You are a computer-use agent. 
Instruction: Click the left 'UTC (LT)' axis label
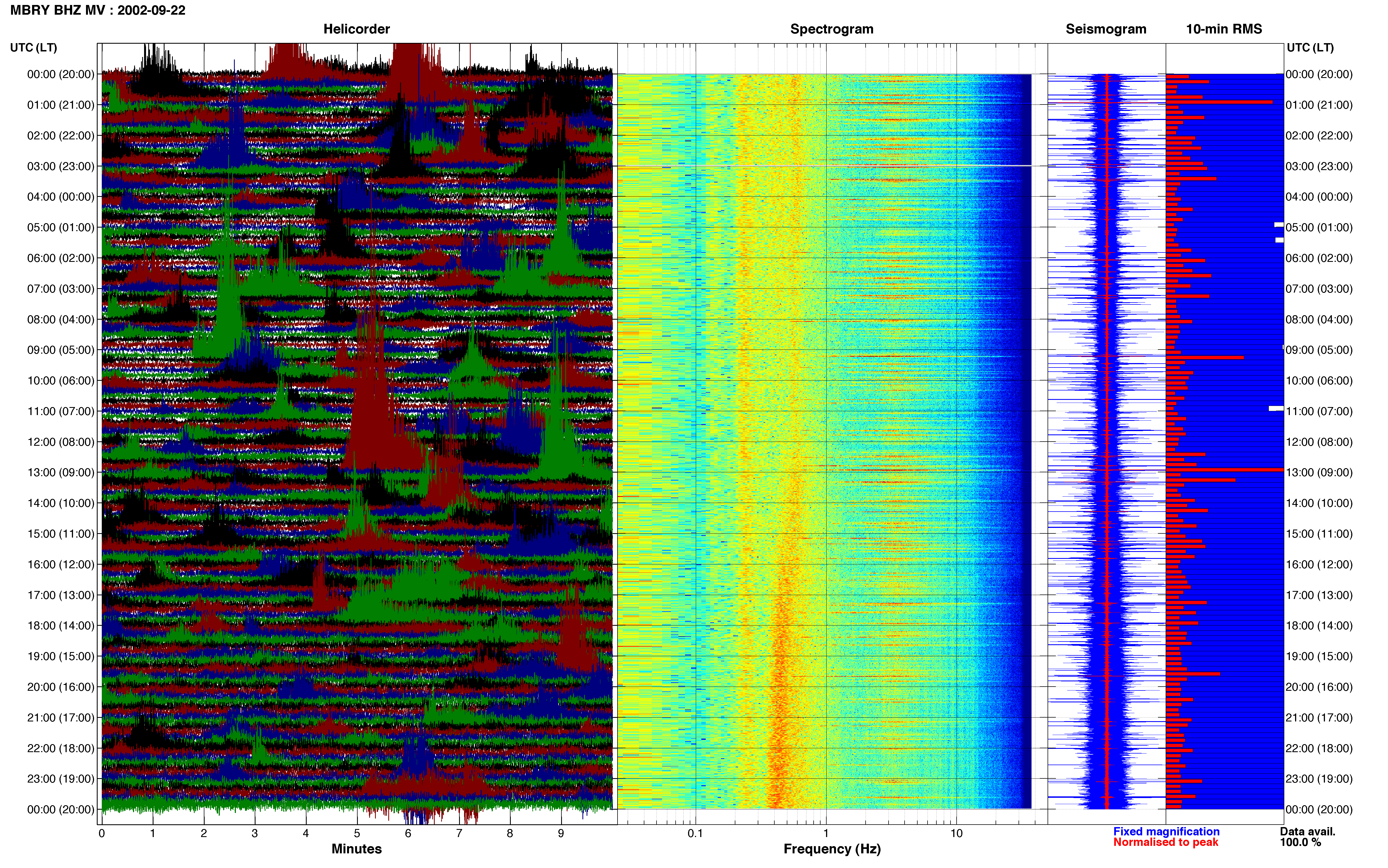[34, 48]
